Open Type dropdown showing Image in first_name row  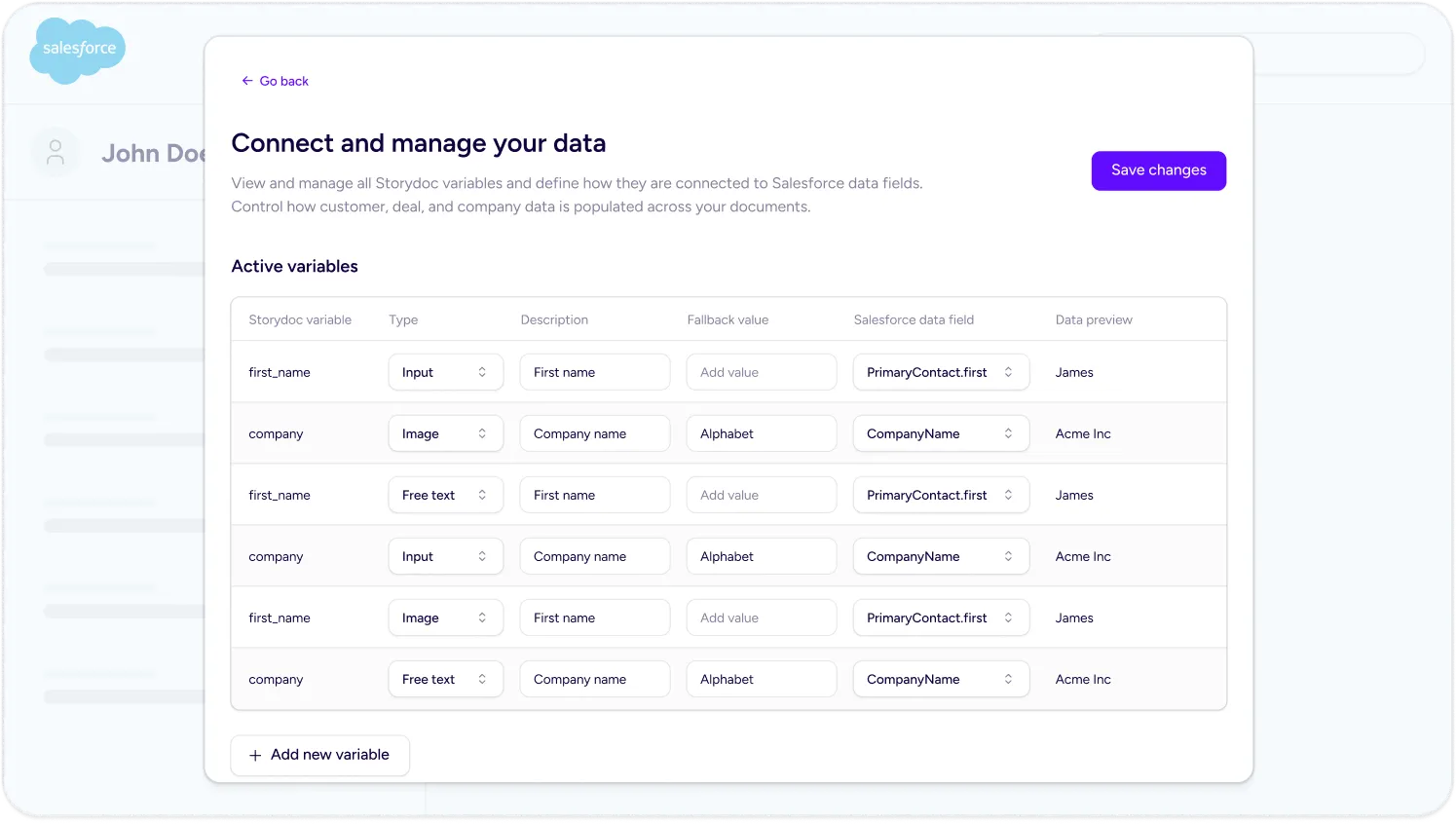point(446,618)
